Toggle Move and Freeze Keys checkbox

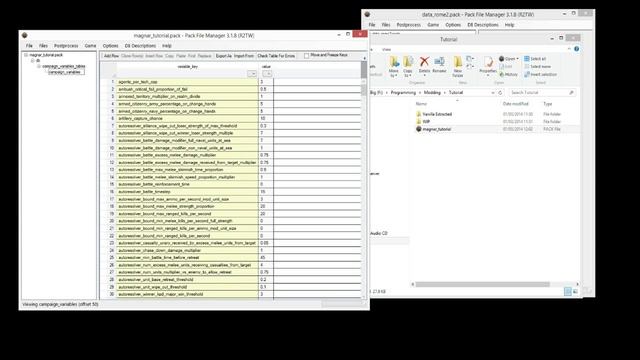click(306, 56)
